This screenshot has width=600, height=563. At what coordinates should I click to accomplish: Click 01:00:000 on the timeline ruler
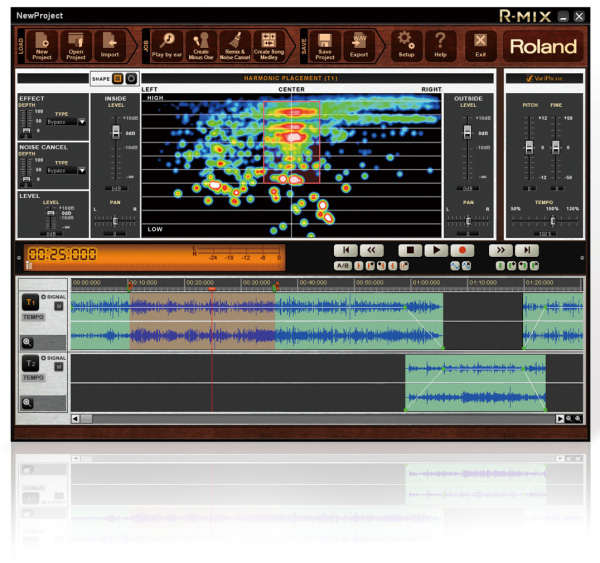[x=426, y=282]
